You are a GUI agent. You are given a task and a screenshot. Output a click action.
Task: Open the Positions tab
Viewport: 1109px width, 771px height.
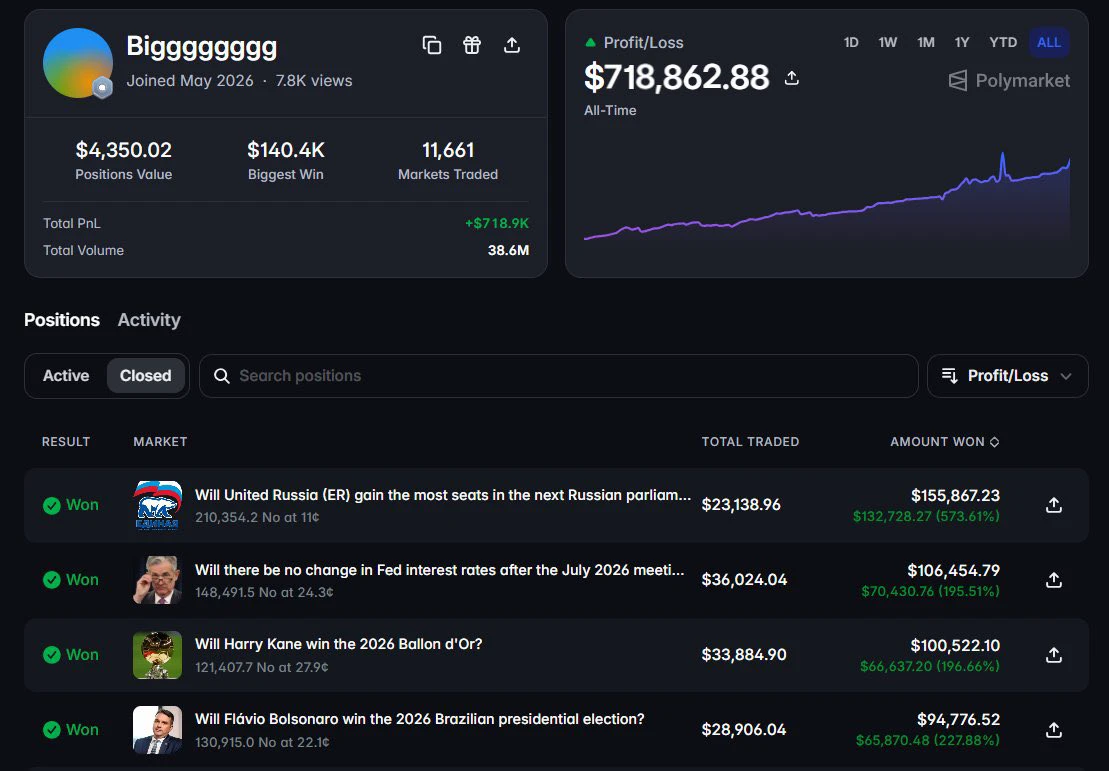pyautogui.click(x=62, y=320)
